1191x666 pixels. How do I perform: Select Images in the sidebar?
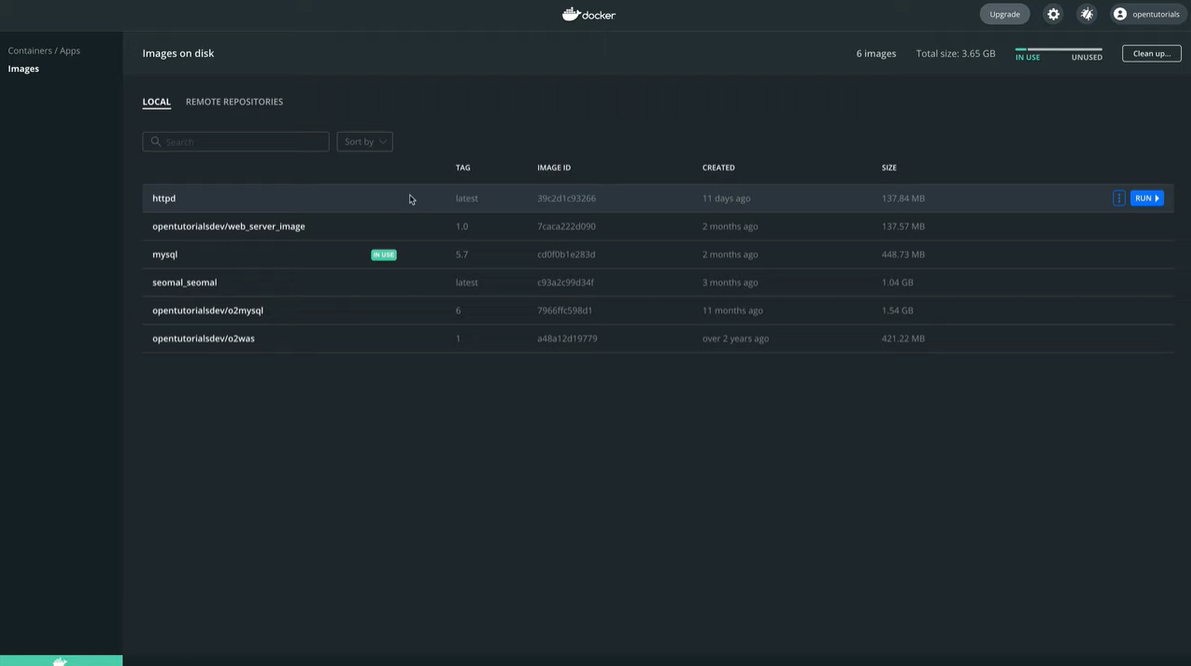click(x=24, y=69)
